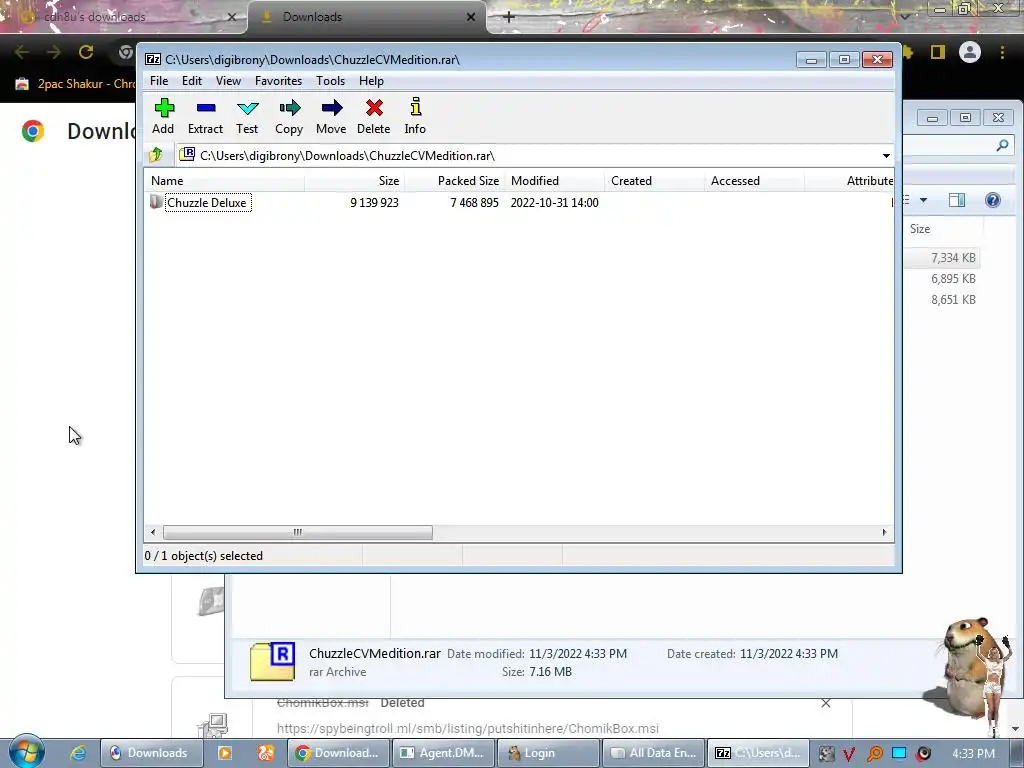Click the 7-Zip address path field
The width and height of the screenshot is (1024, 768).
[526, 155]
